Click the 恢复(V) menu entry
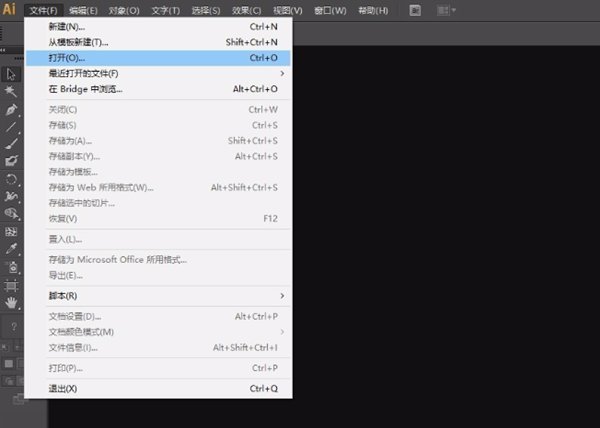Viewport: 600px width, 428px height. (158, 218)
